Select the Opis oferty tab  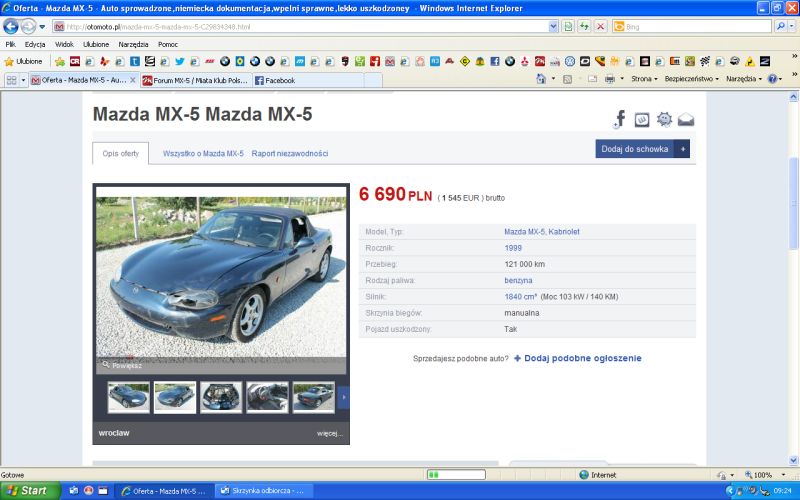click(120, 154)
